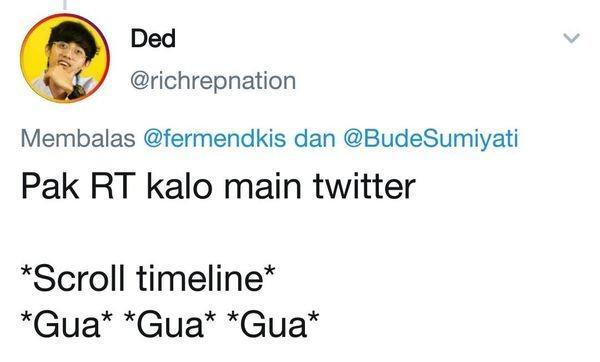Image resolution: width=600 pixels, height=362 pixels.
Task: Click the *Scroll timeline* line
Action: click(148, 278)
